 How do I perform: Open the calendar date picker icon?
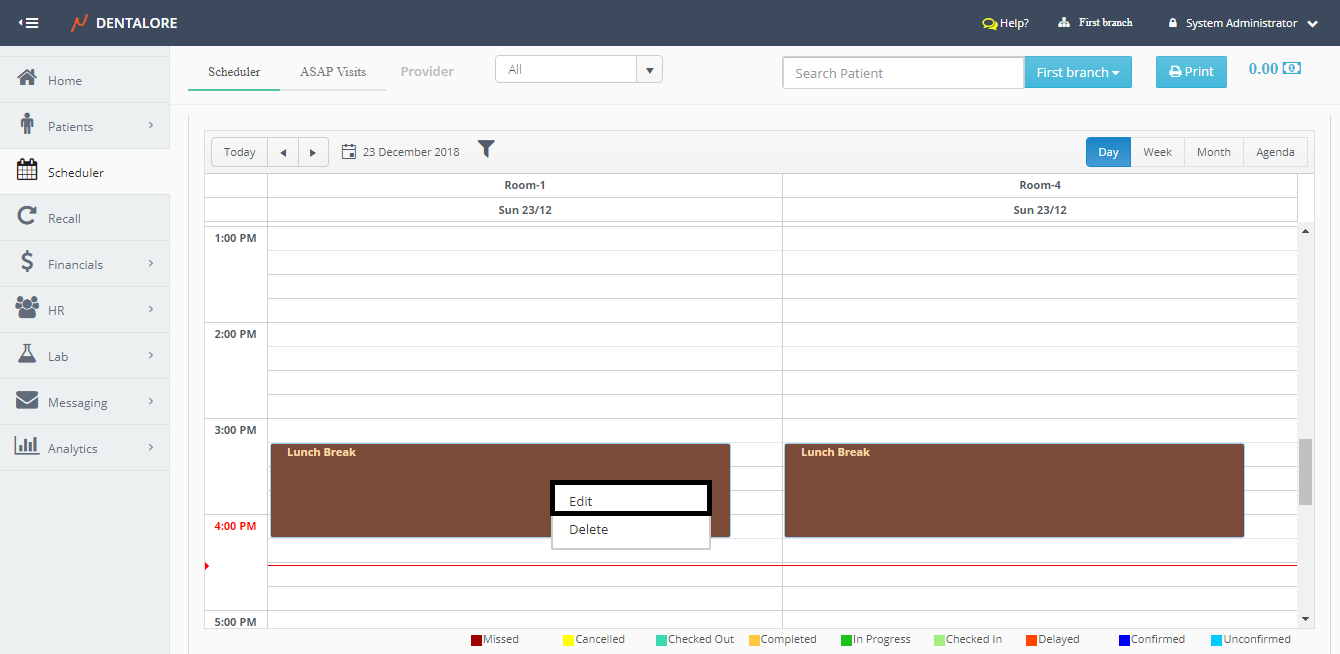pyautogui.click(x=349, y=152)
